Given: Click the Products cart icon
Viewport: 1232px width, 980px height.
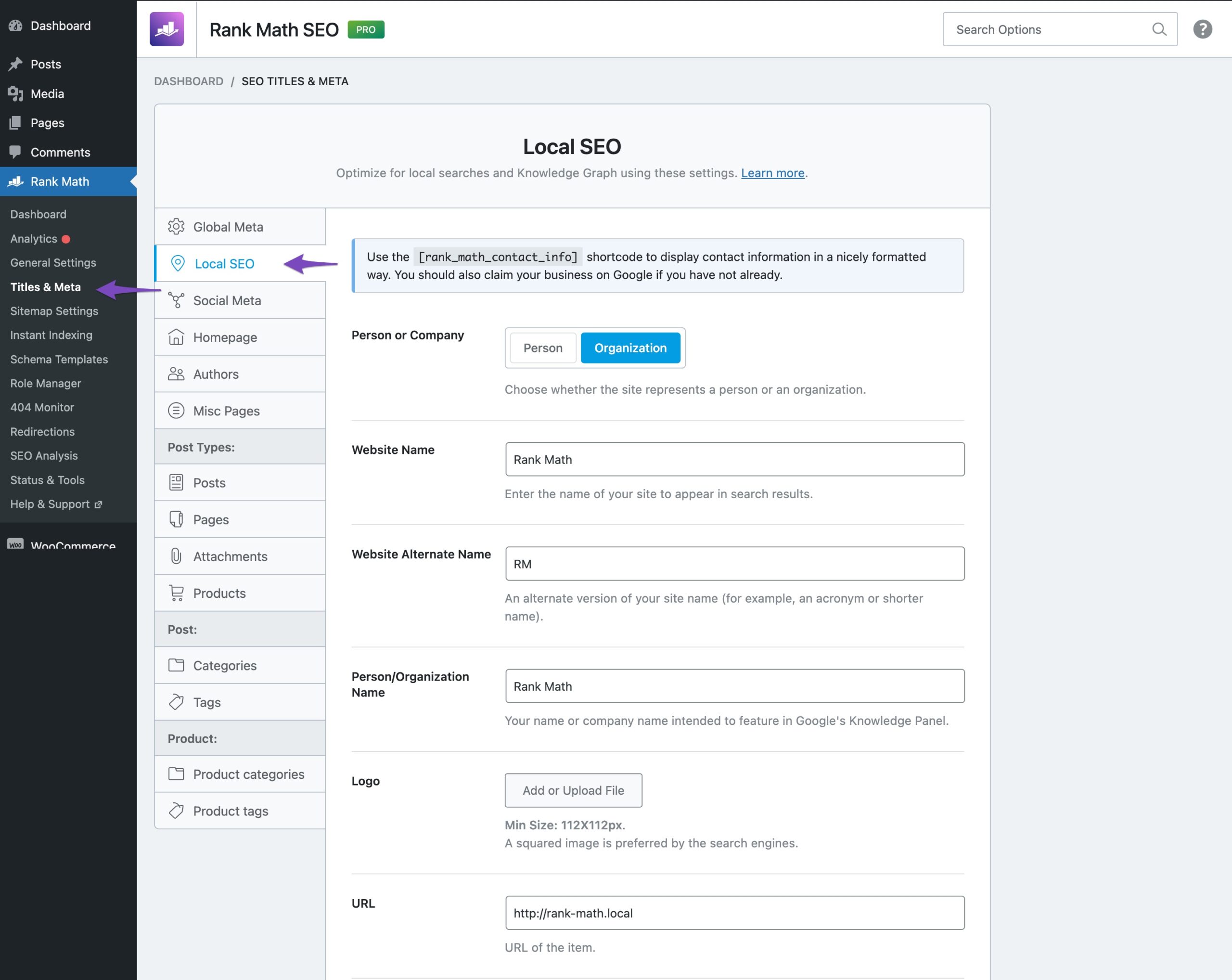Looking at the screenshot, I should click(176, 593).
